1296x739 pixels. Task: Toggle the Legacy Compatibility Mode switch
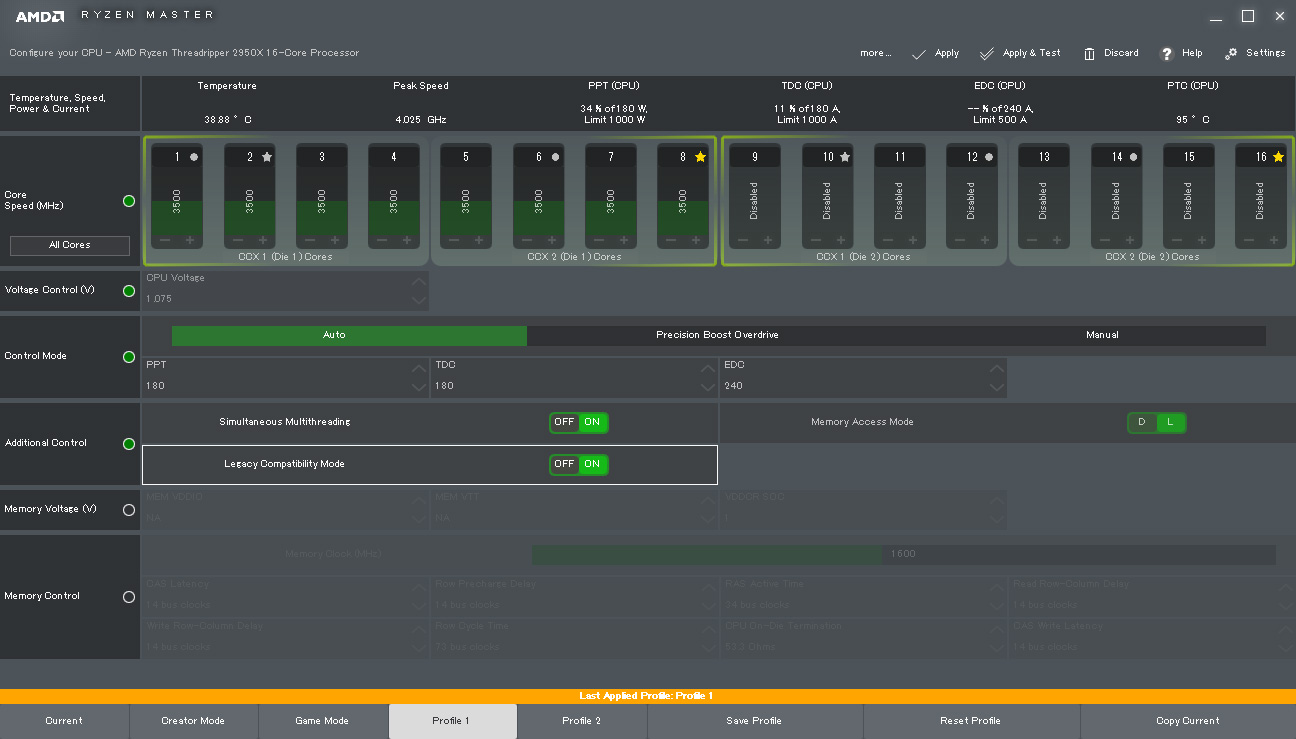[x=578, y=464]
